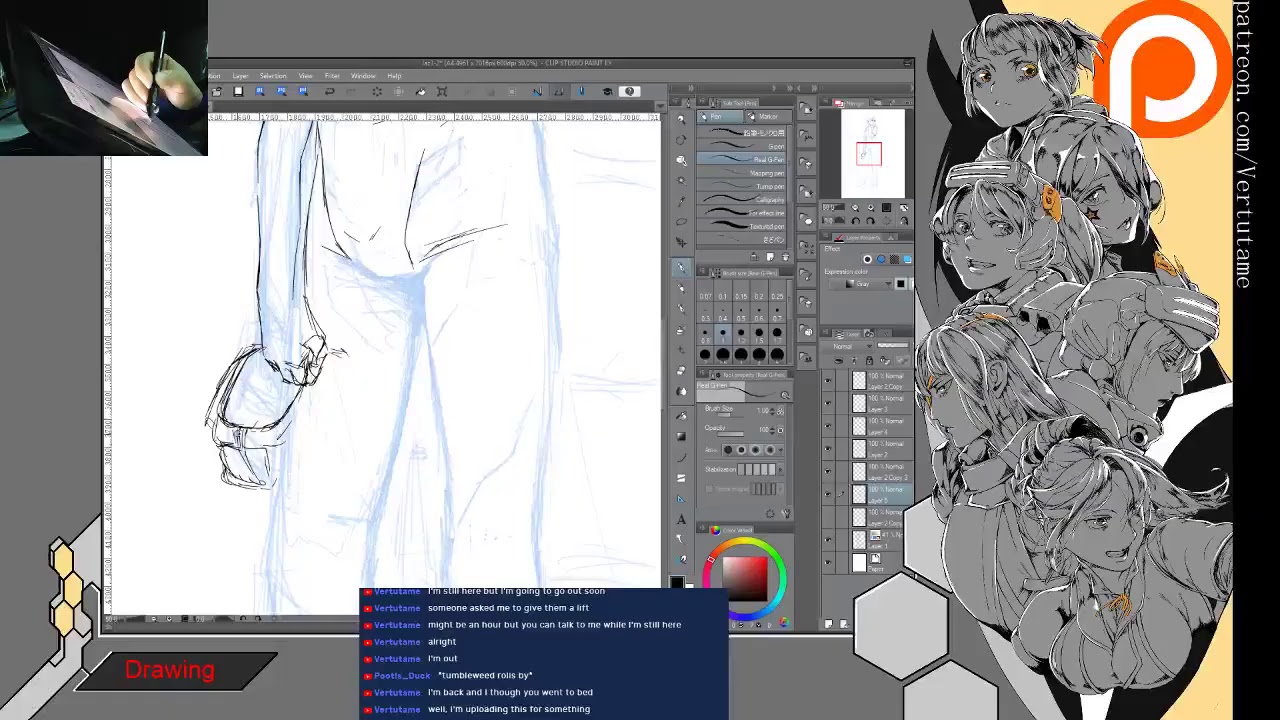Image resolution: width=1280 pixels, height=720 pixels.
Task: Open the Filter menu
Action: coord(332,76)
